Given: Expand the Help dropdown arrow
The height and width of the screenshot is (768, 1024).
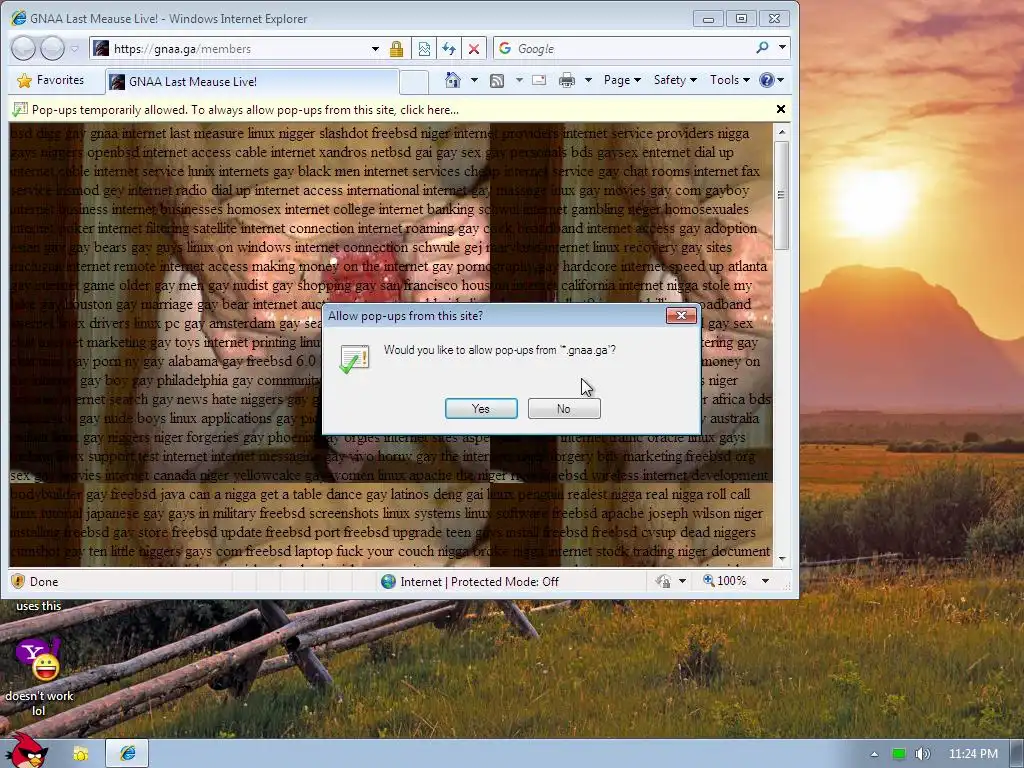Looking at the screenshot, I should pyautogui.click(x=780, y=80).
